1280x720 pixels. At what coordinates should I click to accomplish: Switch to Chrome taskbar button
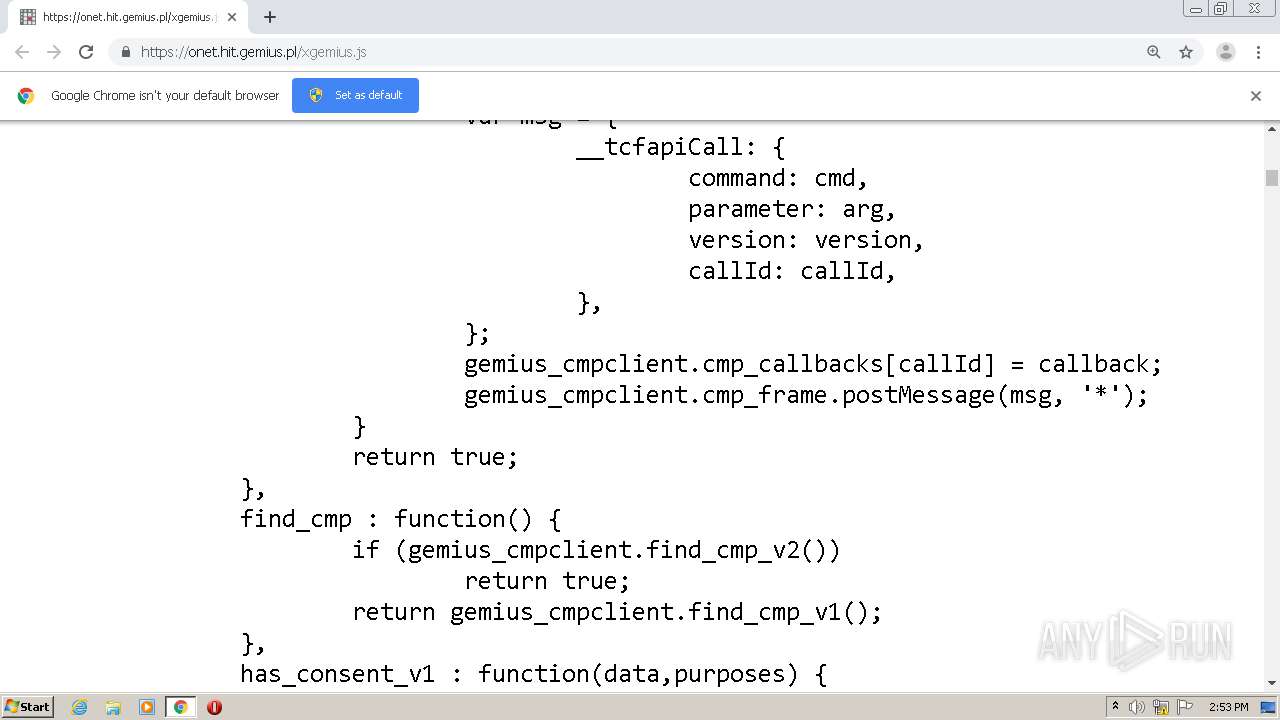pyautogui.click(x=180, y=707)
